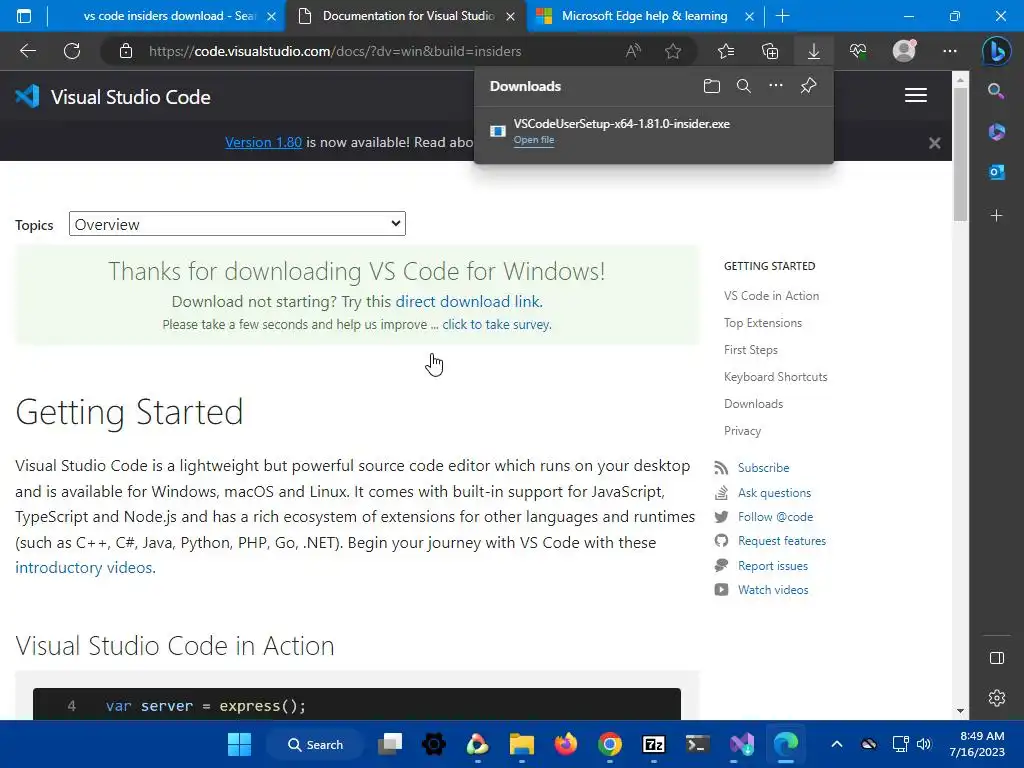Viewport: 1024px width, 768px height.
Task: Open Read aloud in address bar
Action: click(633, 51)
